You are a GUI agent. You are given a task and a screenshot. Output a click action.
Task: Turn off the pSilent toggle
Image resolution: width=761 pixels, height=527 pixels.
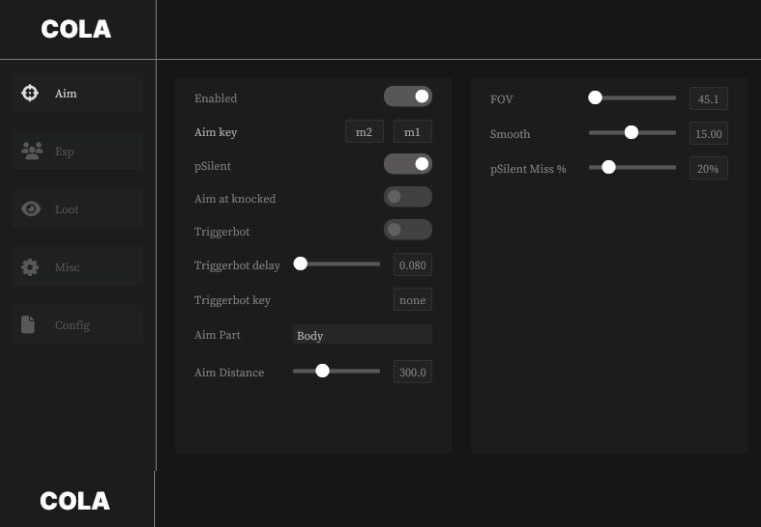tap(408, 164)
